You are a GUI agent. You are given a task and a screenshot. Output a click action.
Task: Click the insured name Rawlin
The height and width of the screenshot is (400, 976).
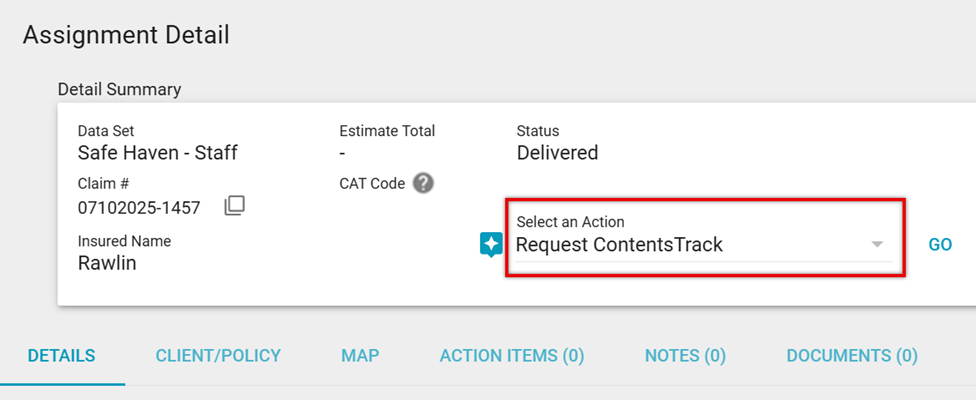point(107,263)
